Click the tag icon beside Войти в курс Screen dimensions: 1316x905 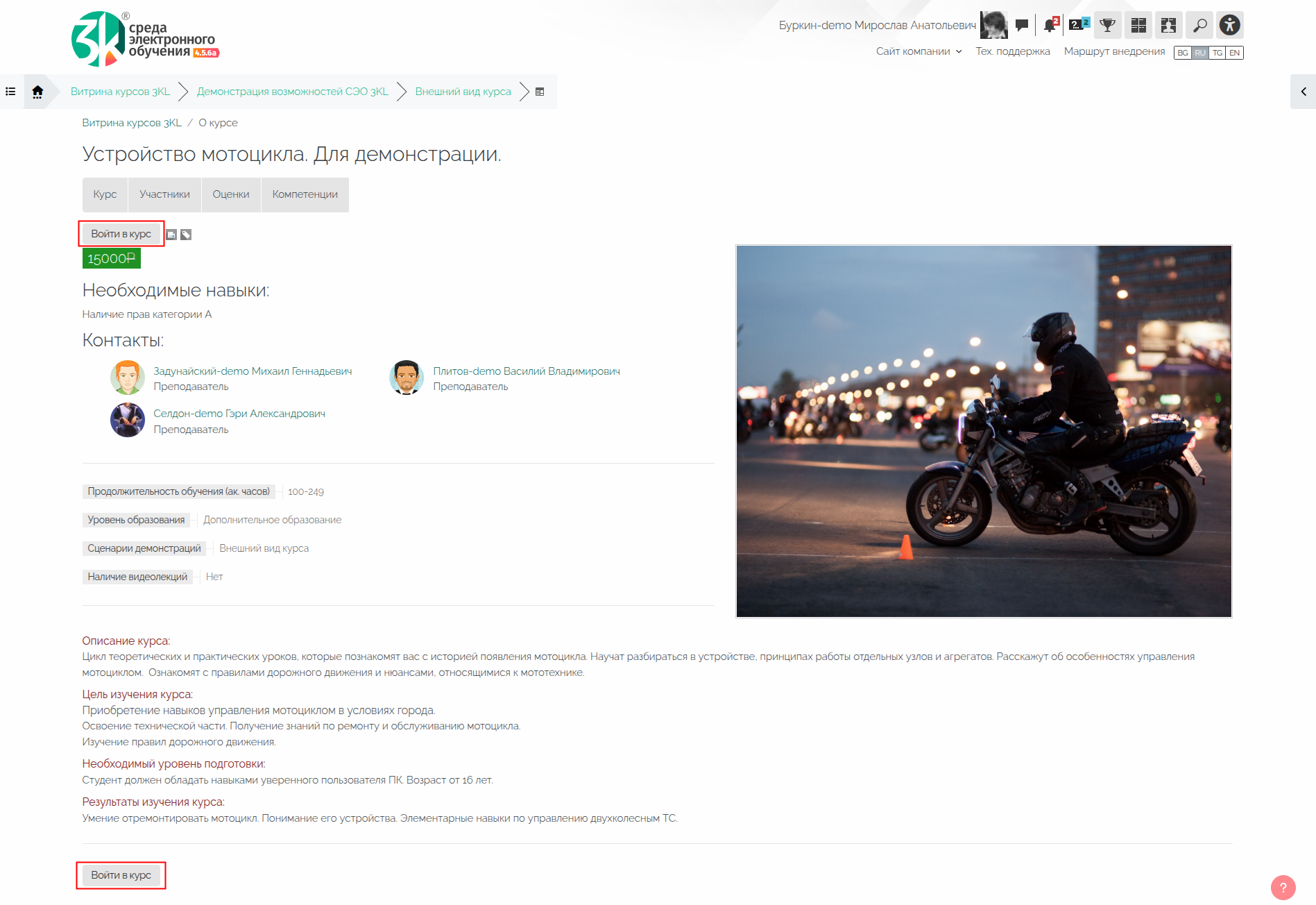(186, 235)
